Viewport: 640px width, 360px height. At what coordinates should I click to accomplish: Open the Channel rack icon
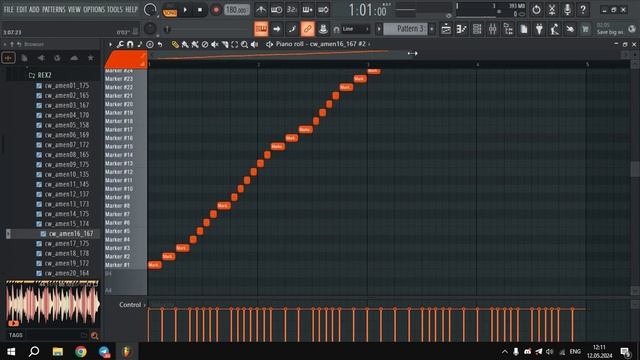(x=477, y=29)
